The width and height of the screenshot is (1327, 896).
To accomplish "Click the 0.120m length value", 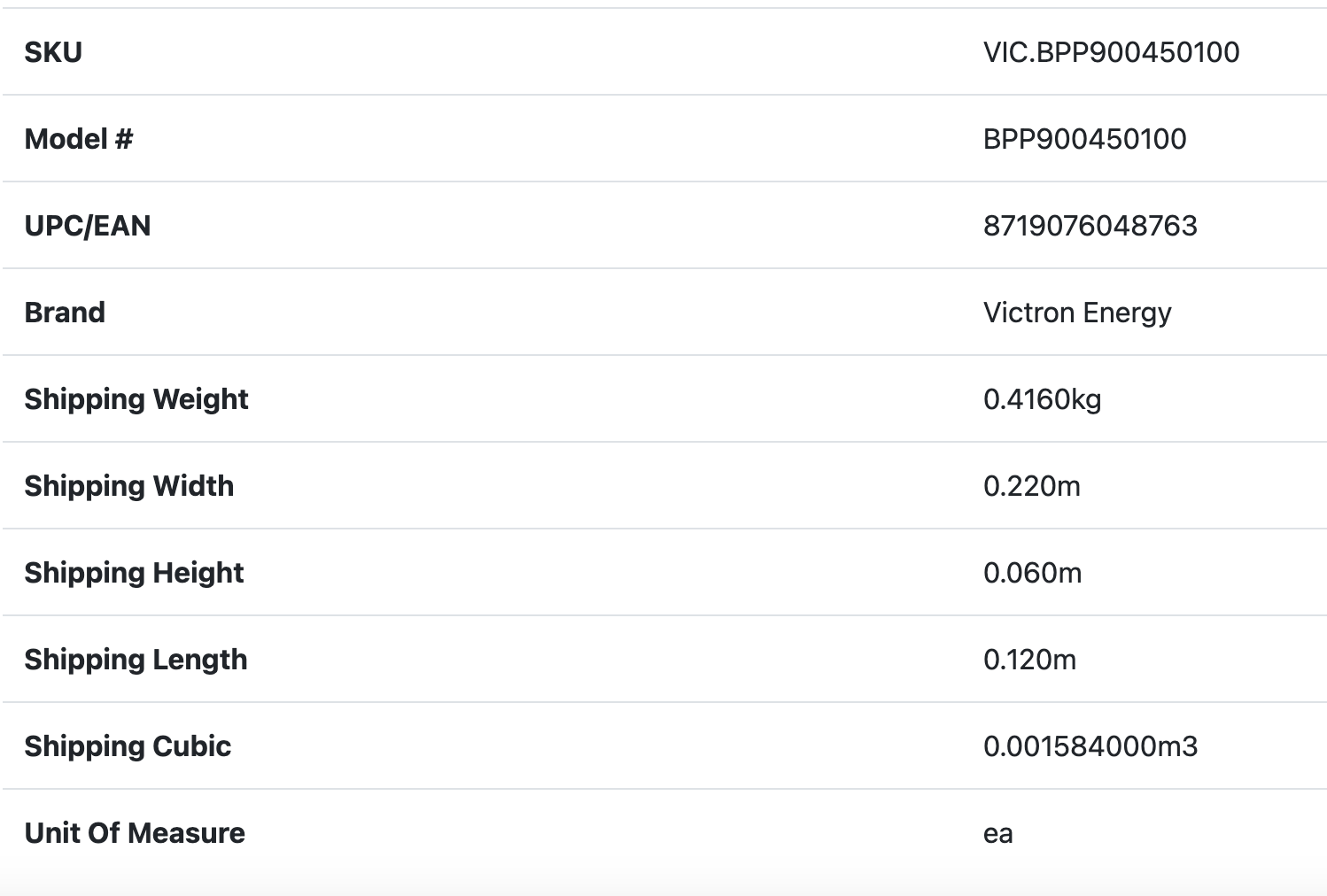I will pyautogui.click(x=1029, y=660).
